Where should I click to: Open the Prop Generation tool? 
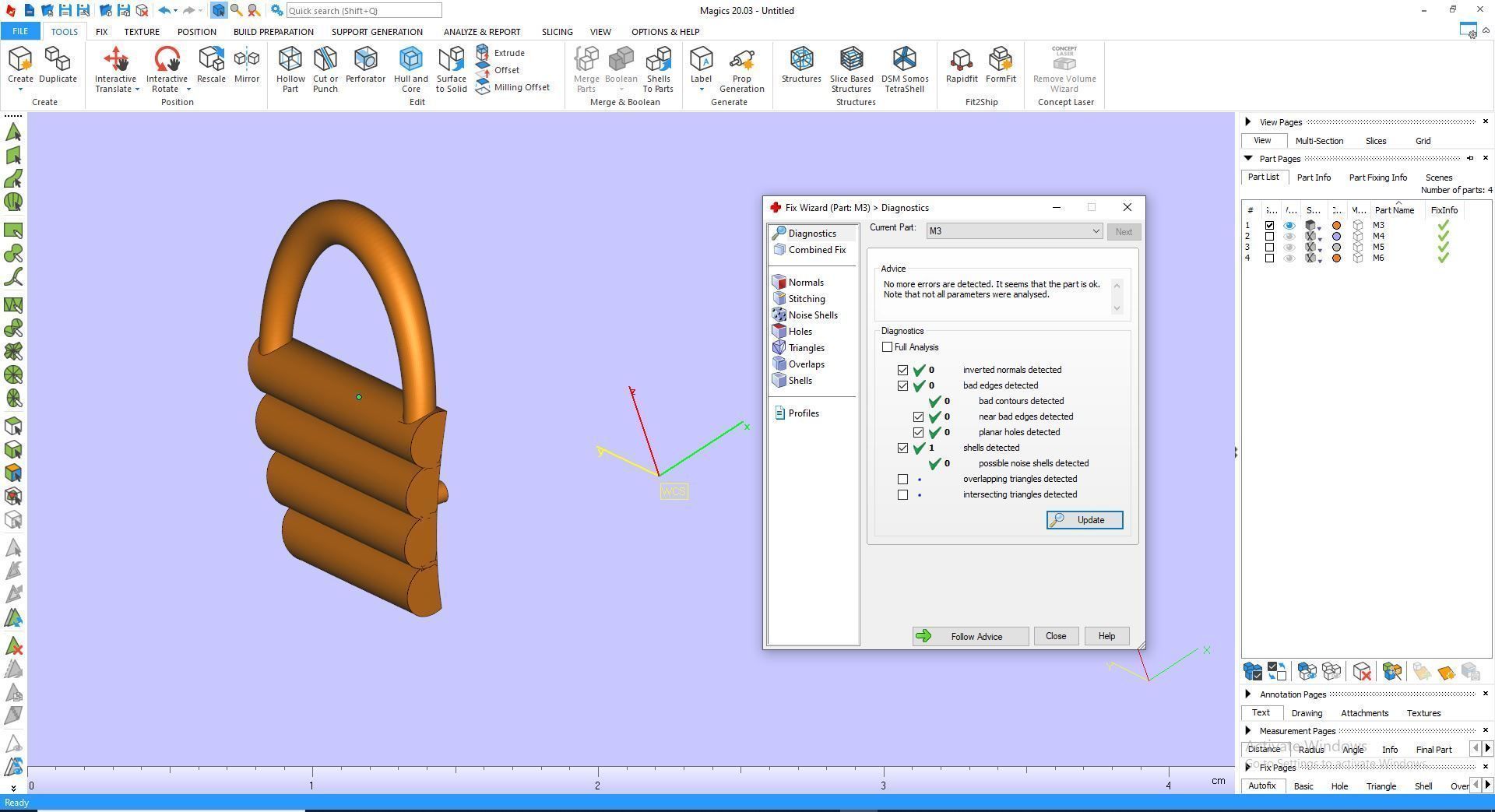(x=741, y=69)
